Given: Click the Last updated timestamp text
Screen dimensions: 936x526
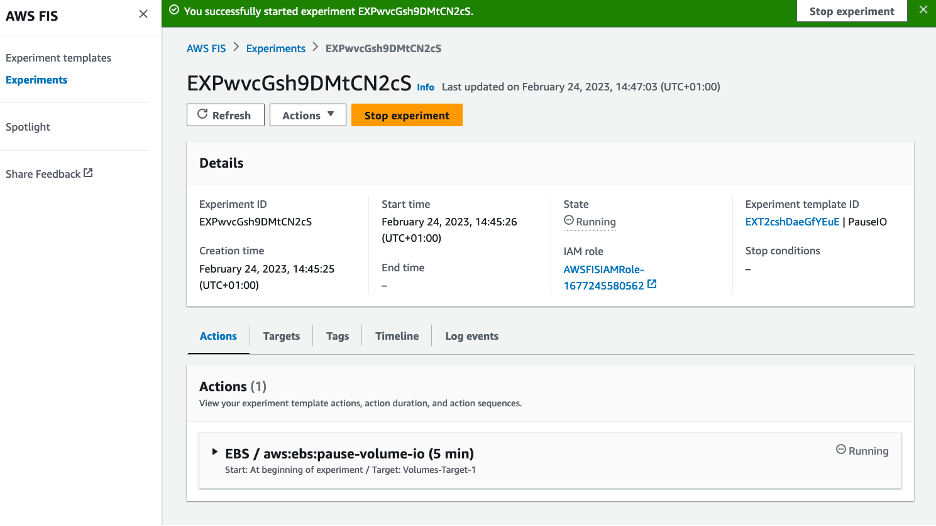Looking at the screenshot, I should (581, 87).
